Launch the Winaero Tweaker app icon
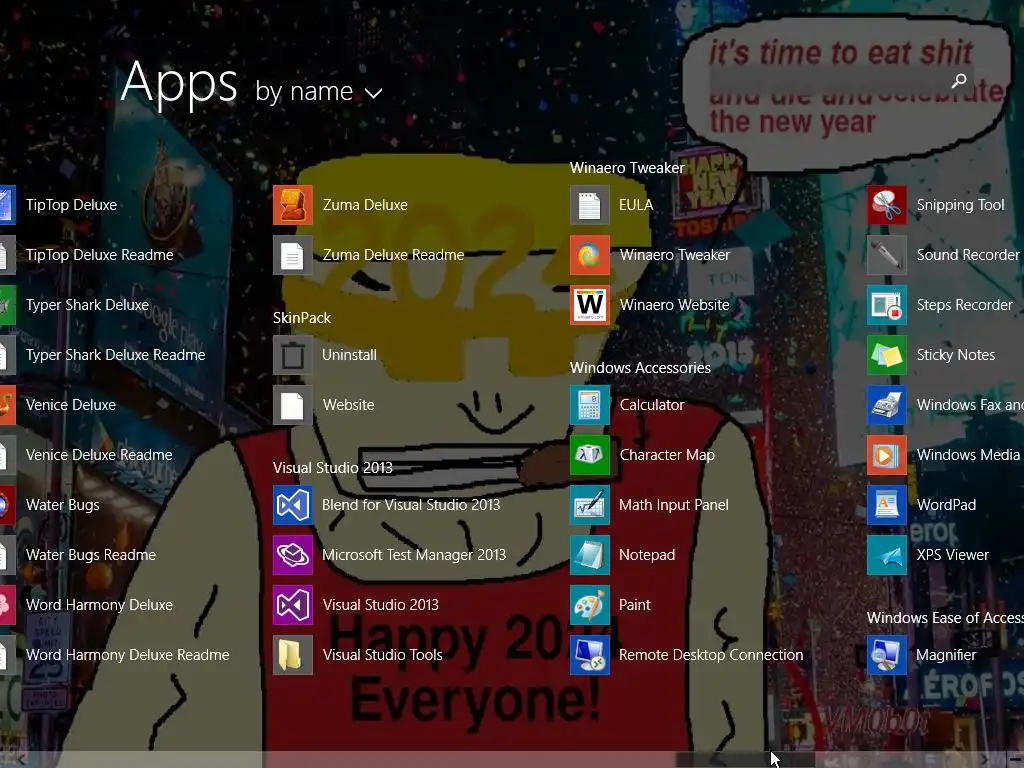This screenshot has height=768, width=1024. pyautogui.click(x=590, y=255)
